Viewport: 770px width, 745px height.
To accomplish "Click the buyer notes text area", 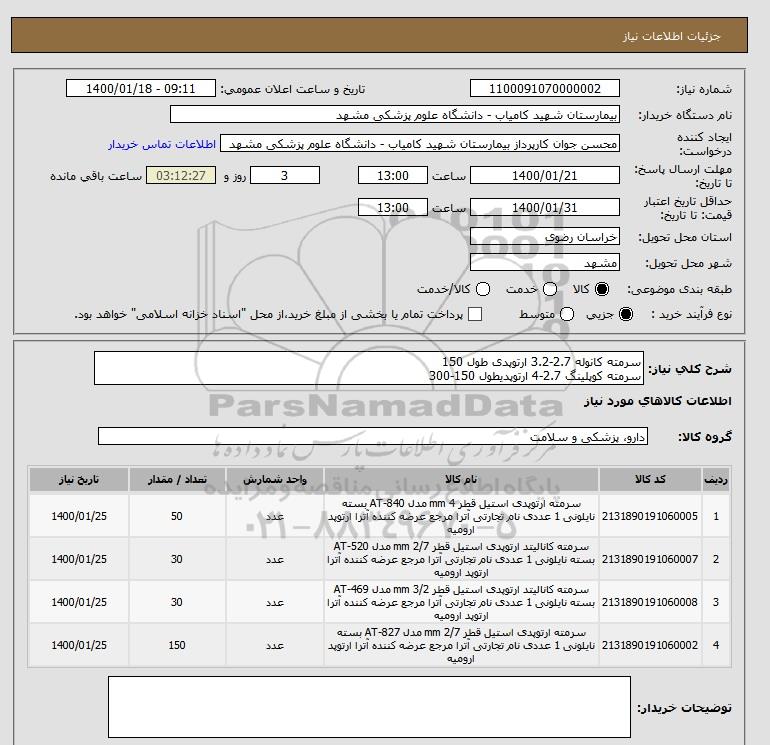I will point(369,707).
